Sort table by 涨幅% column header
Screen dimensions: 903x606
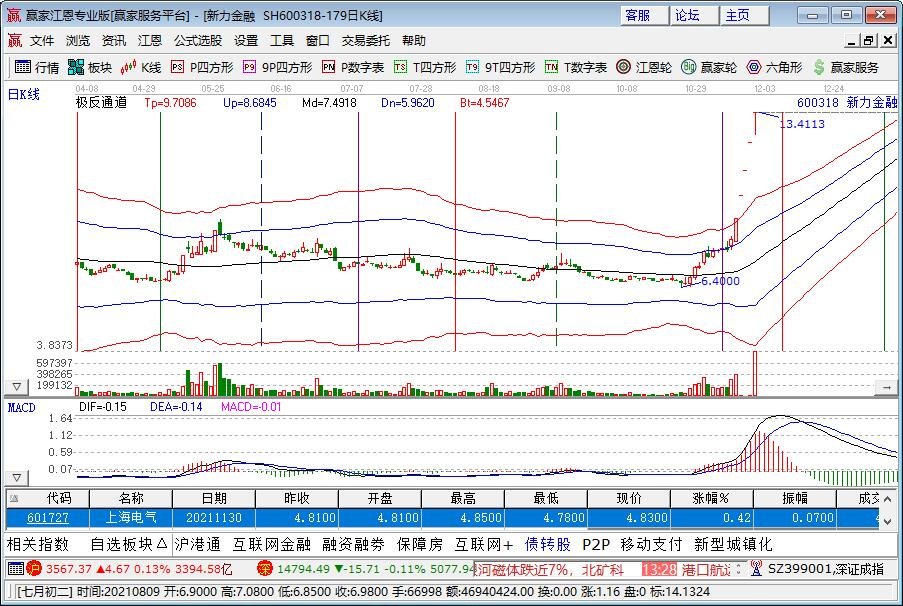point(712,498)
